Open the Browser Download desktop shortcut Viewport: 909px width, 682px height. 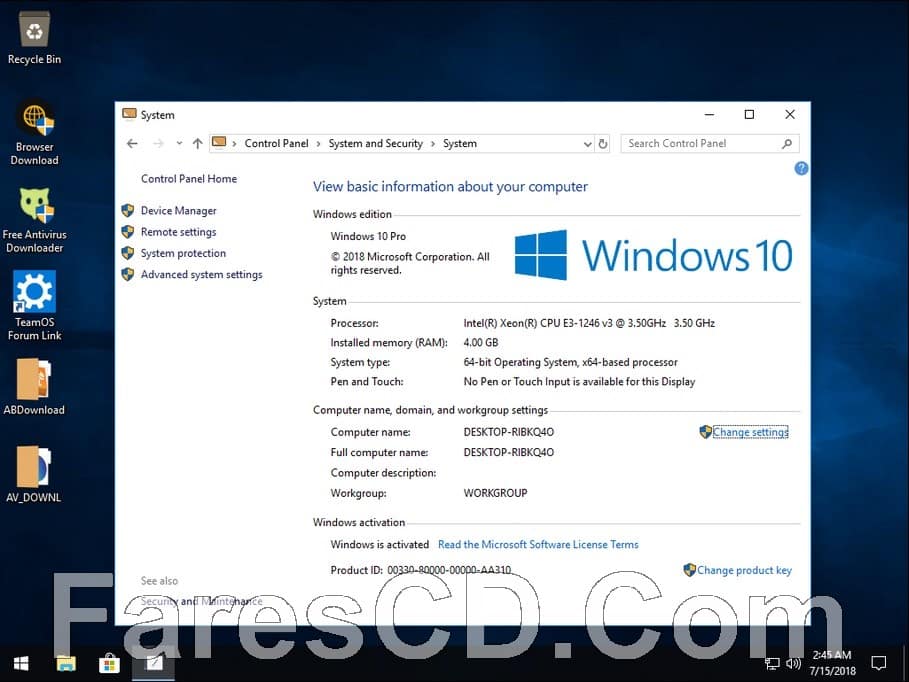pyautogui.click(x=34, y=133)
